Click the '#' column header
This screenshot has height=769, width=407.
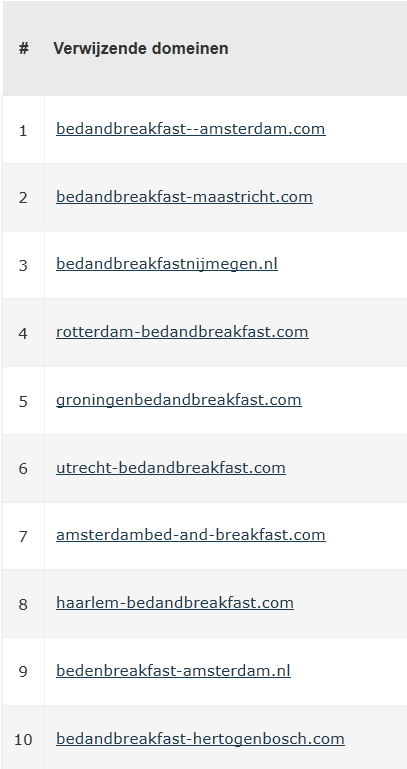coord(24,49)
